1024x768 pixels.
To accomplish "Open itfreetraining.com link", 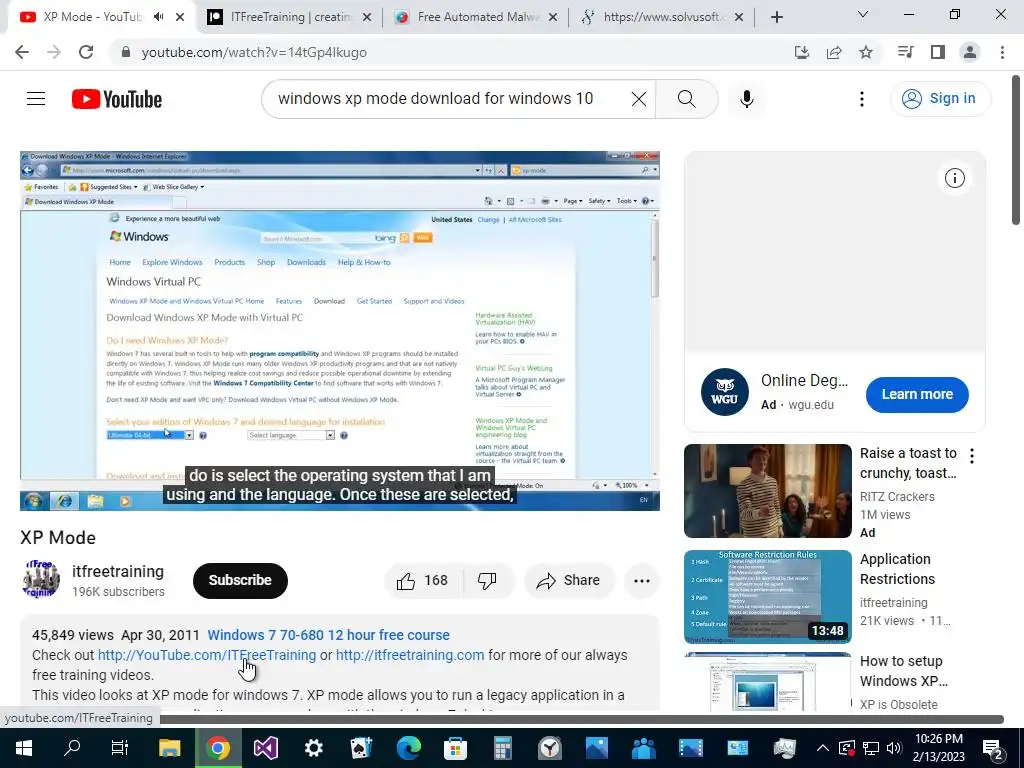I will click(410, 655).
